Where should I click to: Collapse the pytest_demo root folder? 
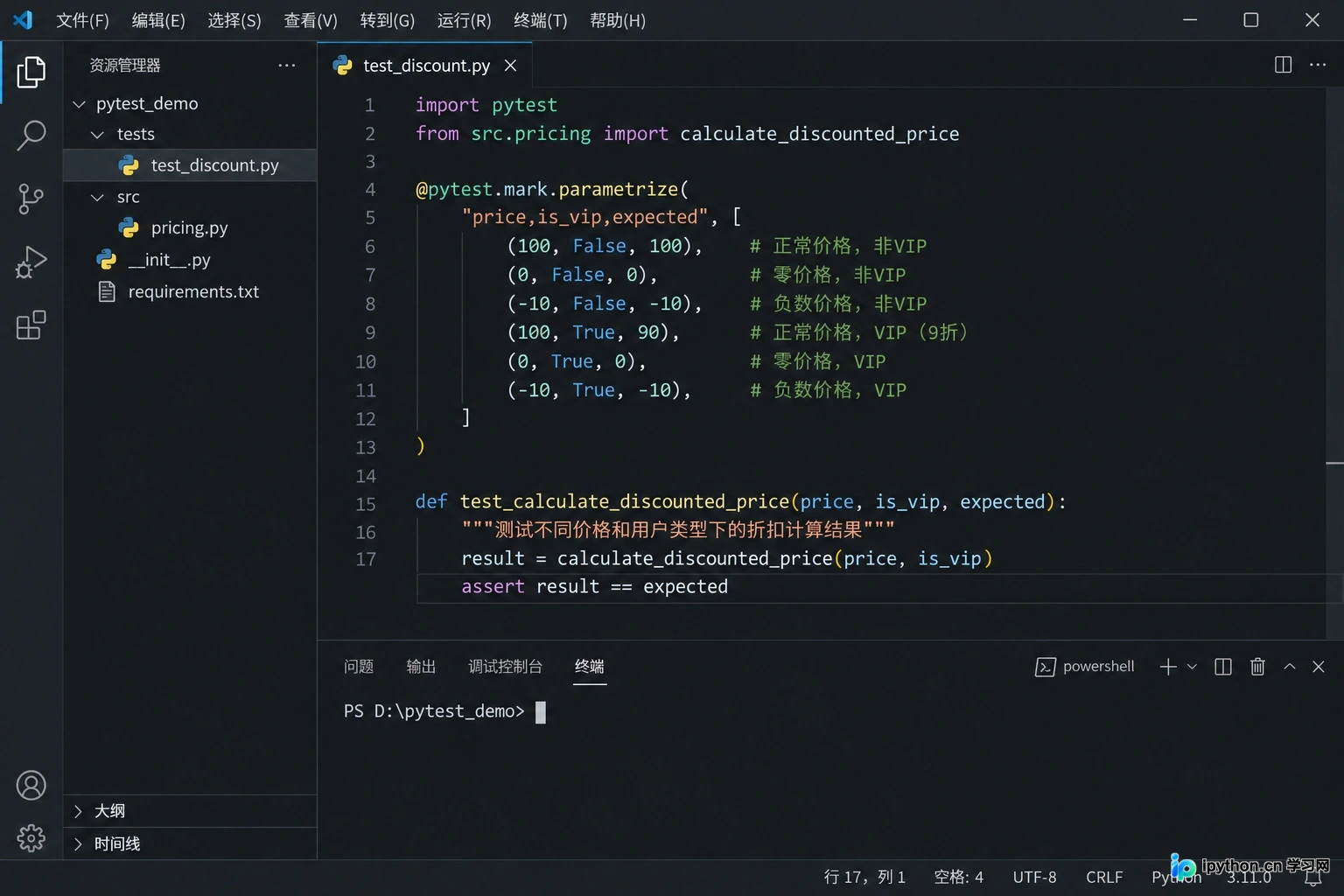pos(79,104)
